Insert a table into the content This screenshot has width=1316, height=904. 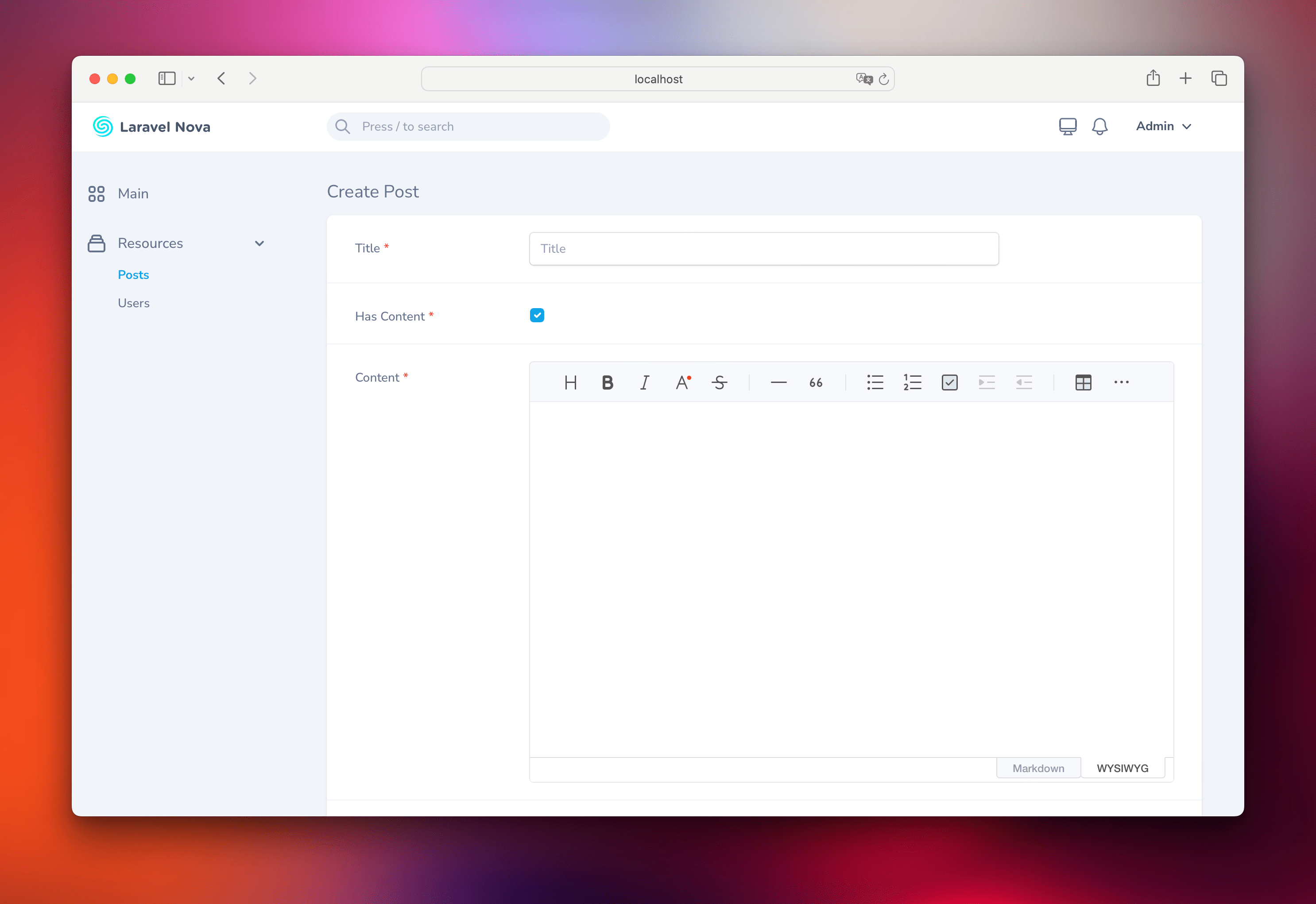(1083, 382)
